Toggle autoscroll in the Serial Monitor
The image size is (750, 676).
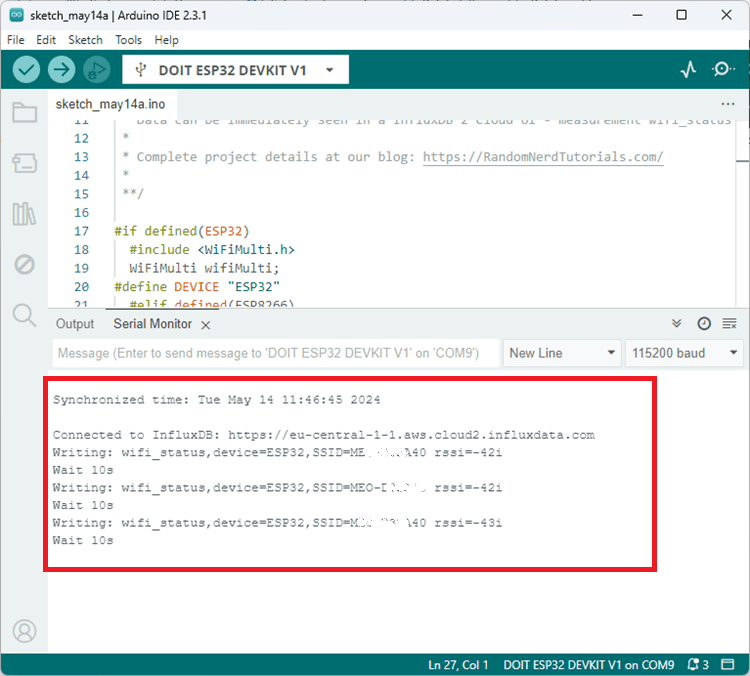coord(677,324)
